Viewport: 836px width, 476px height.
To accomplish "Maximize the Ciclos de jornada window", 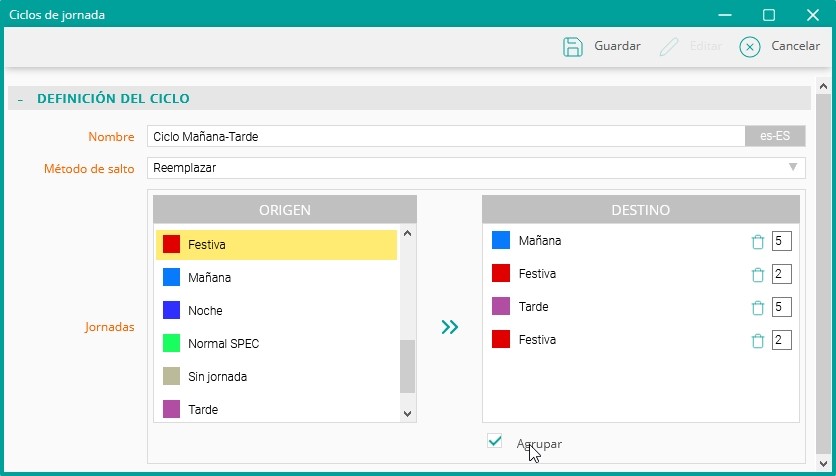I will [x=769, y=15].
